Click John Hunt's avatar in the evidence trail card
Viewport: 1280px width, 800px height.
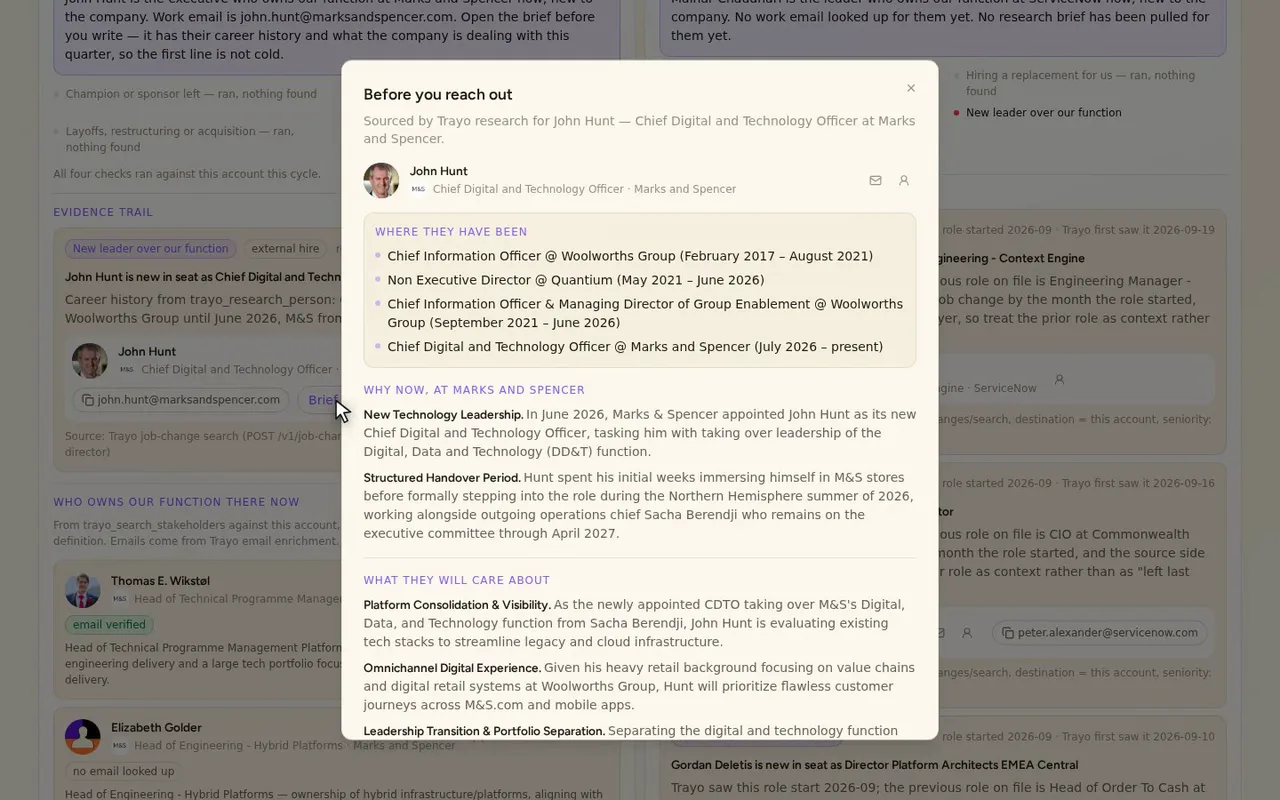(90, 360)
